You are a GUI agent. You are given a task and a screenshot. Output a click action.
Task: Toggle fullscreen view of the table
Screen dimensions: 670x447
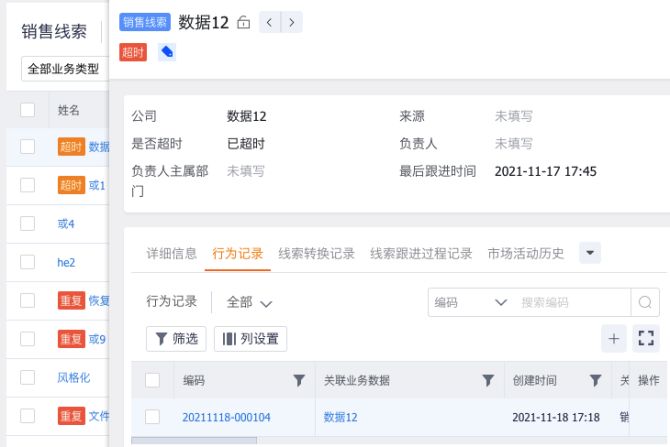646,339
